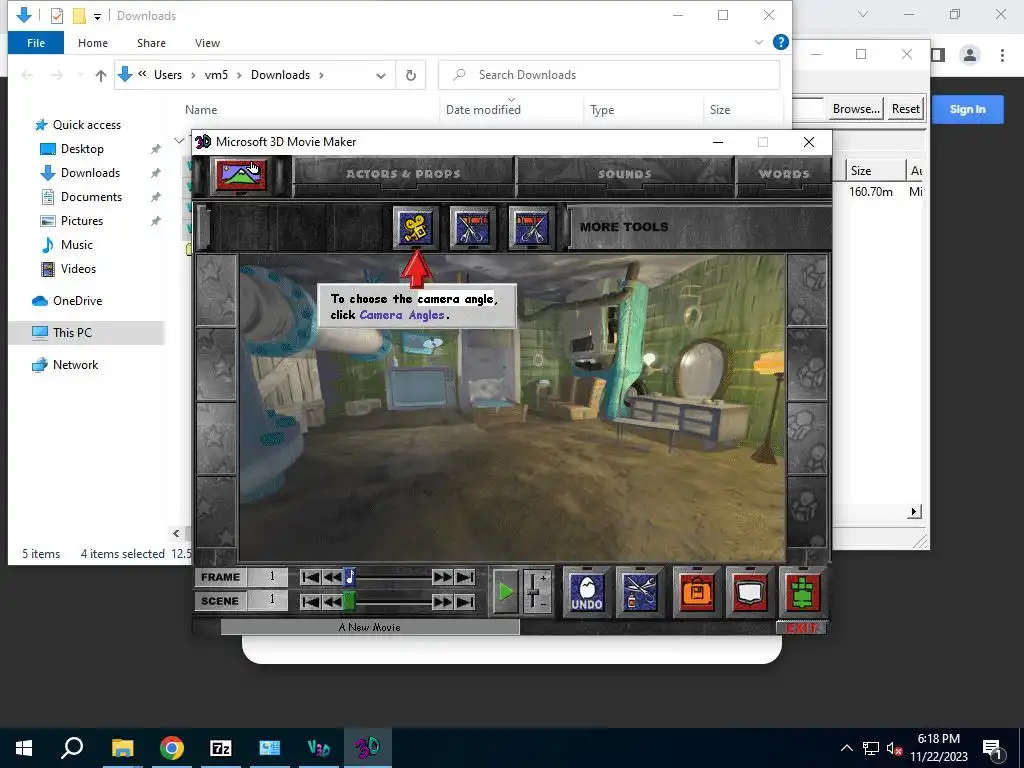This screenshot has width=1024, height=768.
Task: Click the Camera Angles link in the tip
Action: [402, 315]
